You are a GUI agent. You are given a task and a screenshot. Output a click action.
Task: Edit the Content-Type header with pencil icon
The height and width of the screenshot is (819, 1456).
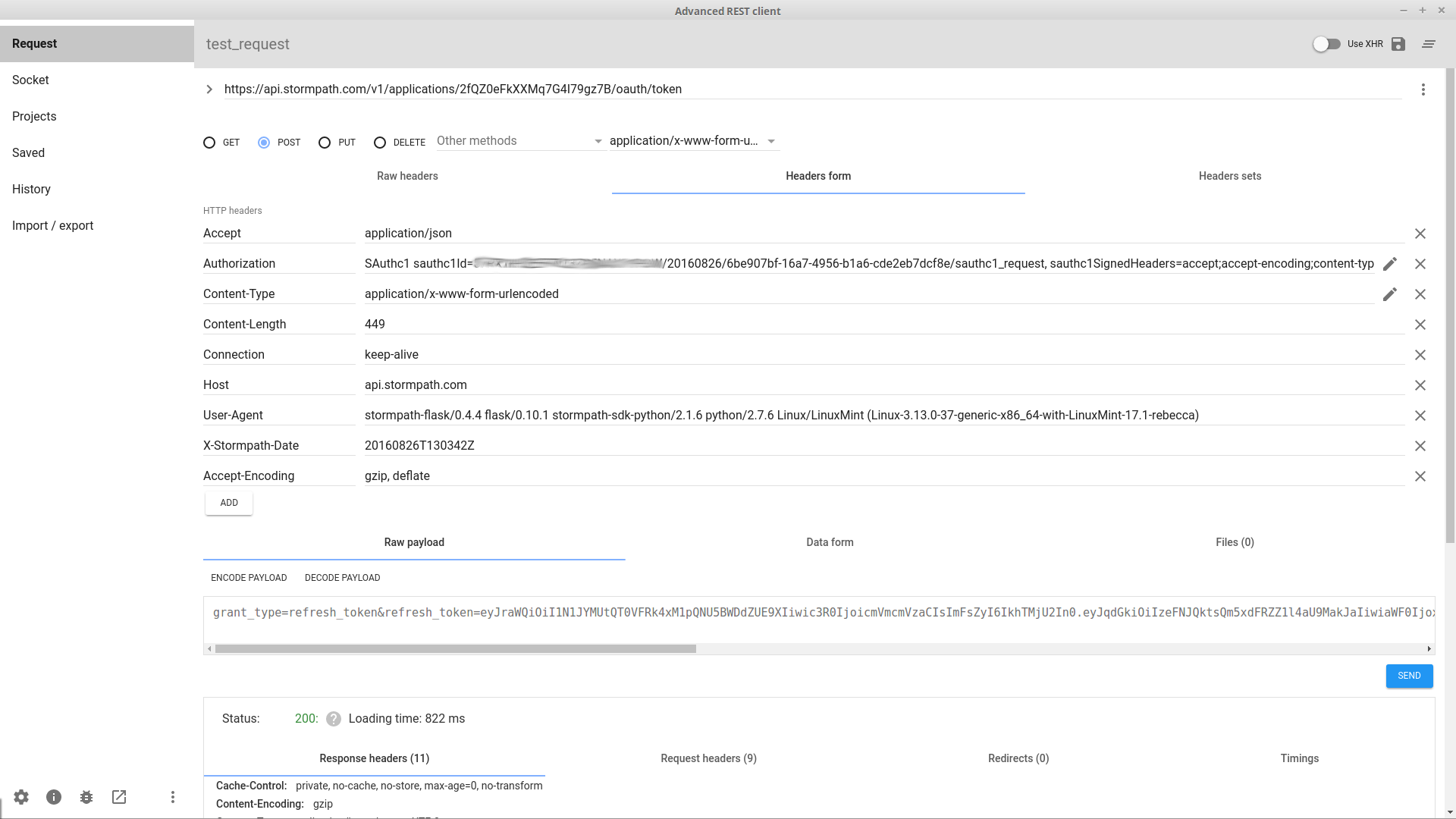pyautogui.click(x=1390, y=294)
